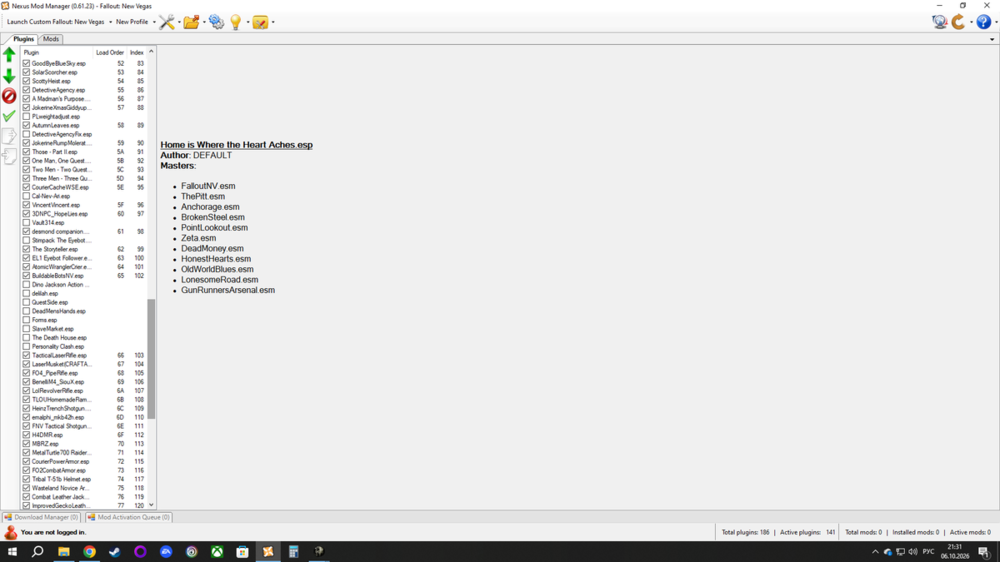
Task: Expand Launch Custom Fallout: New Vegas dropdown arrow
Action: point(110,22)
